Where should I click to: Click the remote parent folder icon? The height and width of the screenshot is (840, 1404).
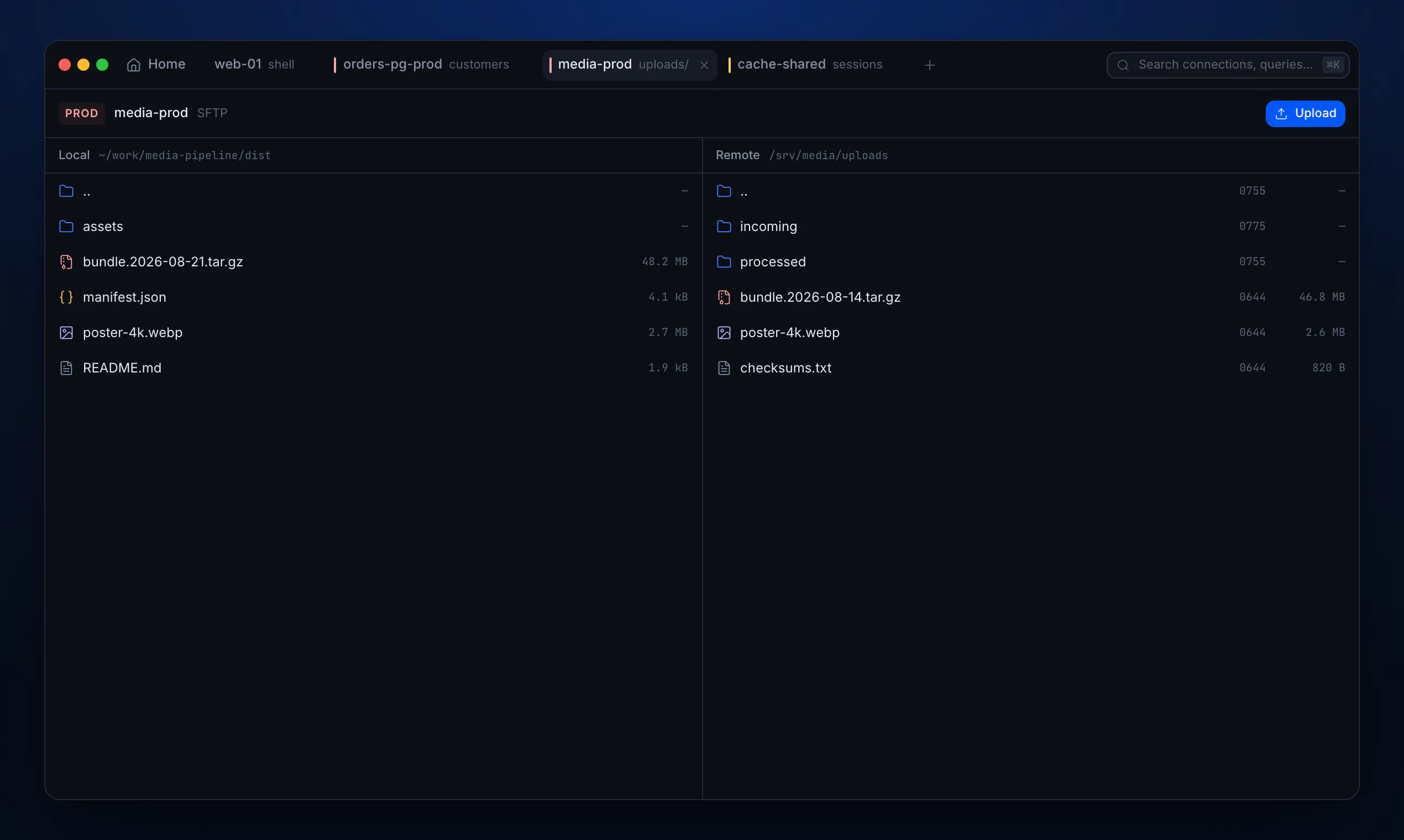coord(724,191)
